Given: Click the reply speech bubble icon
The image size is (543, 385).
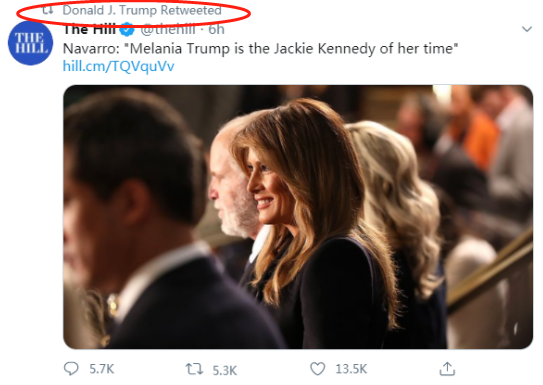Looking at the screenshot, I should [x=71, y=369].
